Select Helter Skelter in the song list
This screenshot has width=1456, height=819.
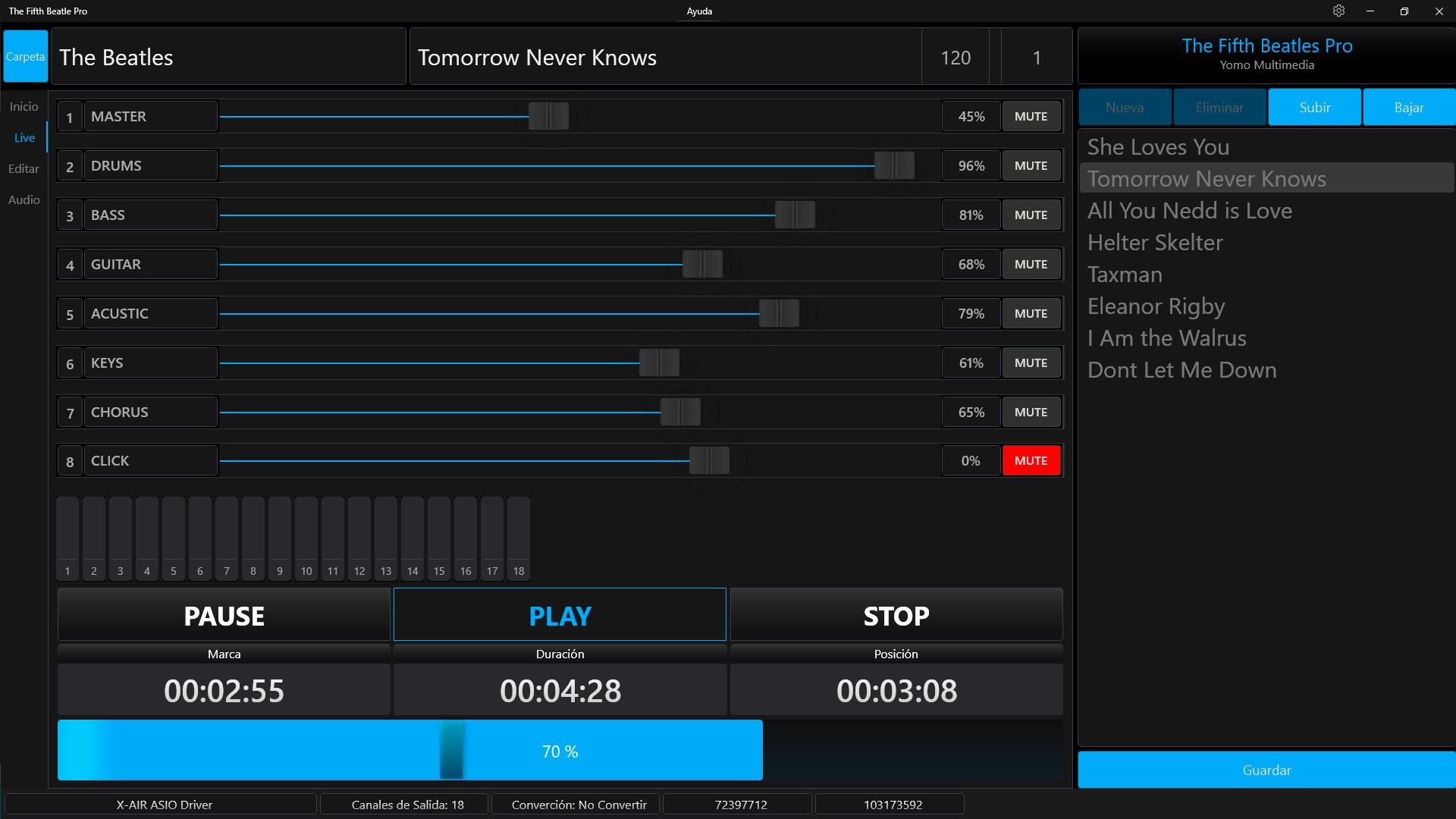(x=1155, y=243)
